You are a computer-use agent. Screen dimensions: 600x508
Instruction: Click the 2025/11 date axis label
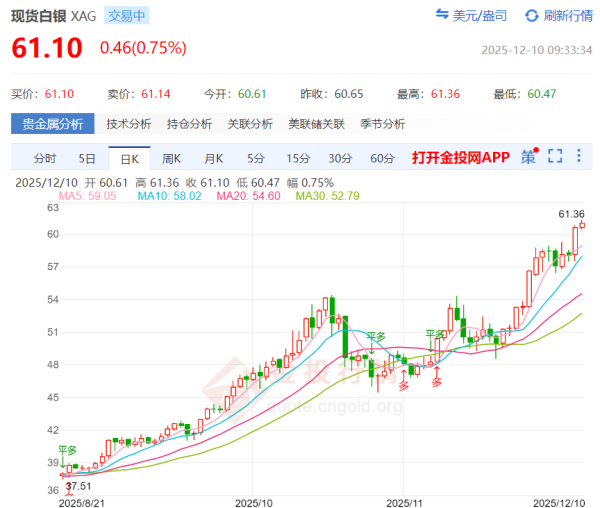[404, 503]
